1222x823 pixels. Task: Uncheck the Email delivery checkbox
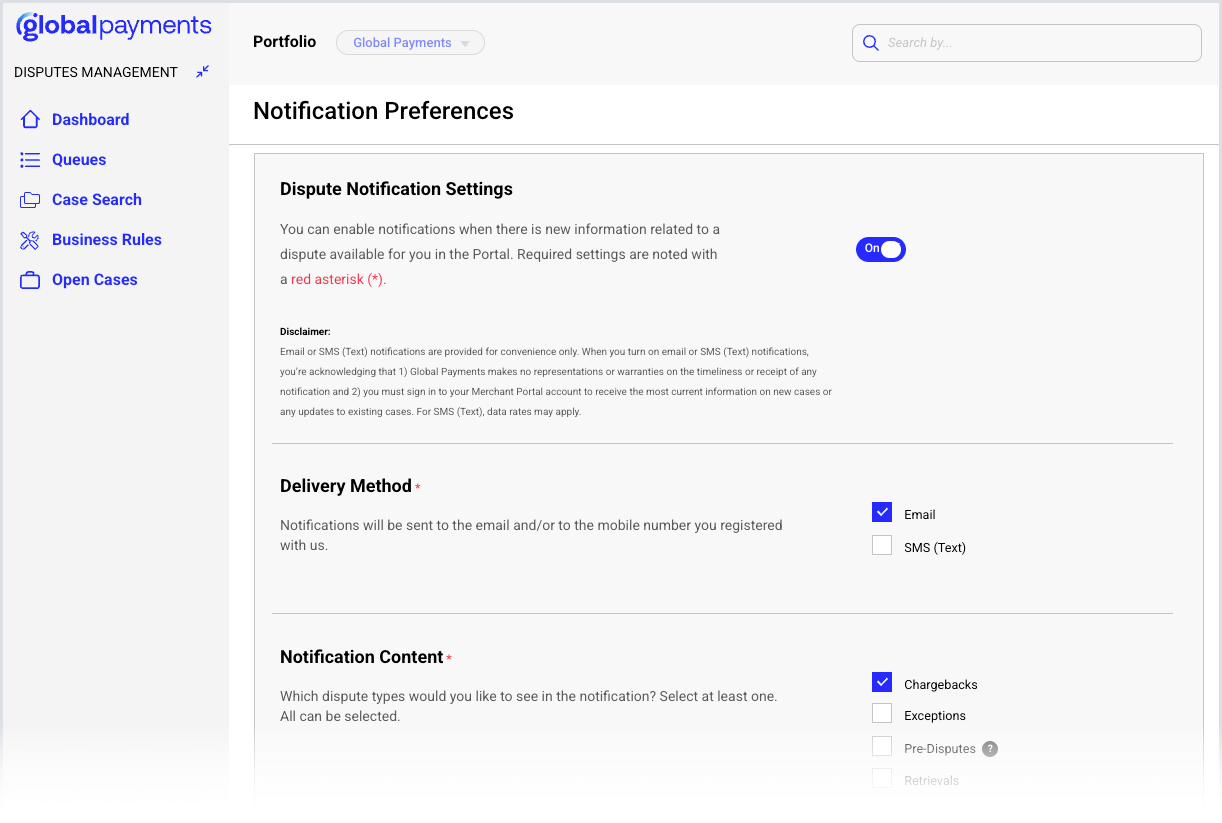[882, 513]
